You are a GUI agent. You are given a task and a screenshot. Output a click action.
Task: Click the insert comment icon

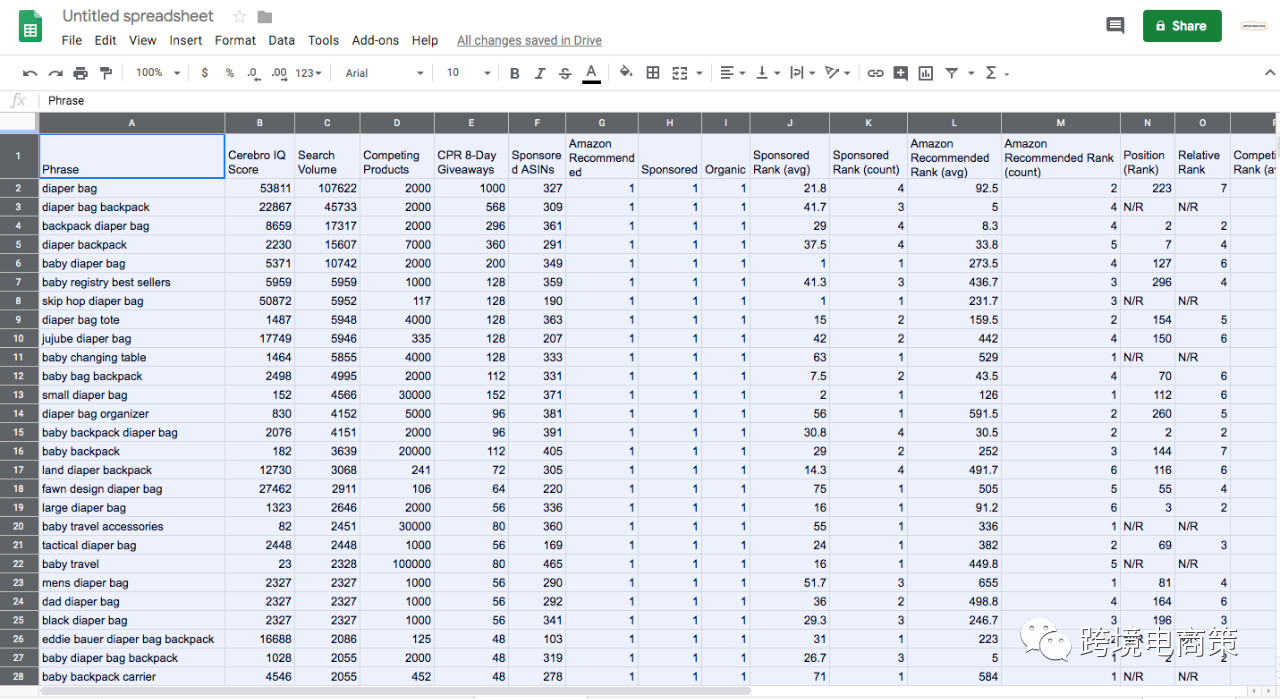pos(901,73)
